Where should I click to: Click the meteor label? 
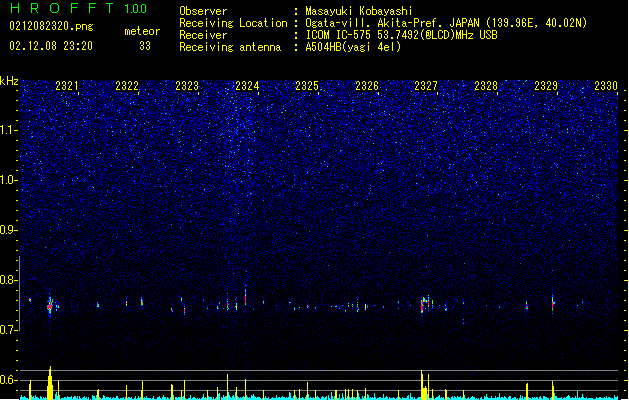(142, 31)
